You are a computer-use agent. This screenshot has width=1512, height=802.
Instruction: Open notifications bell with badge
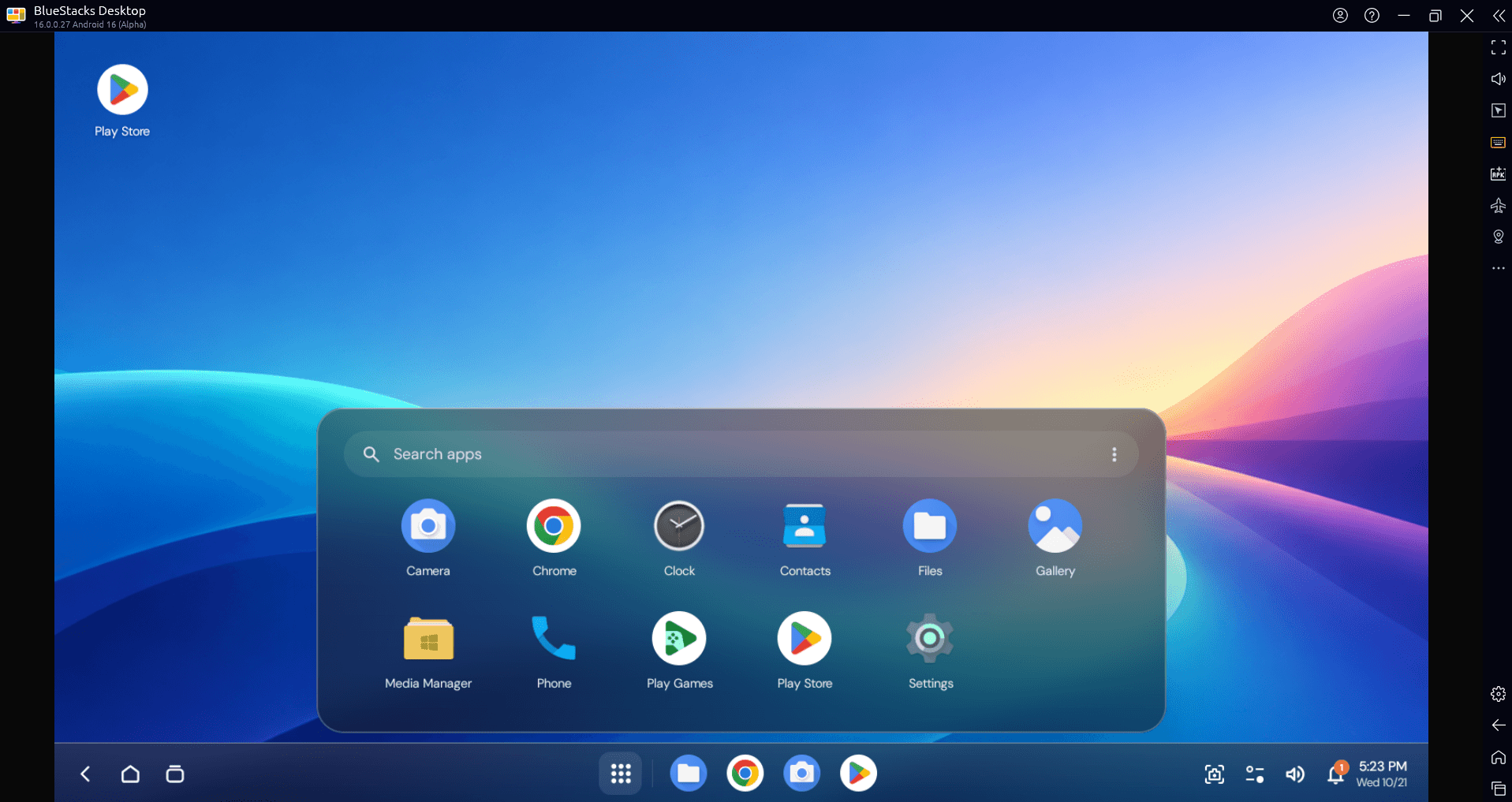click(1336, 773)
